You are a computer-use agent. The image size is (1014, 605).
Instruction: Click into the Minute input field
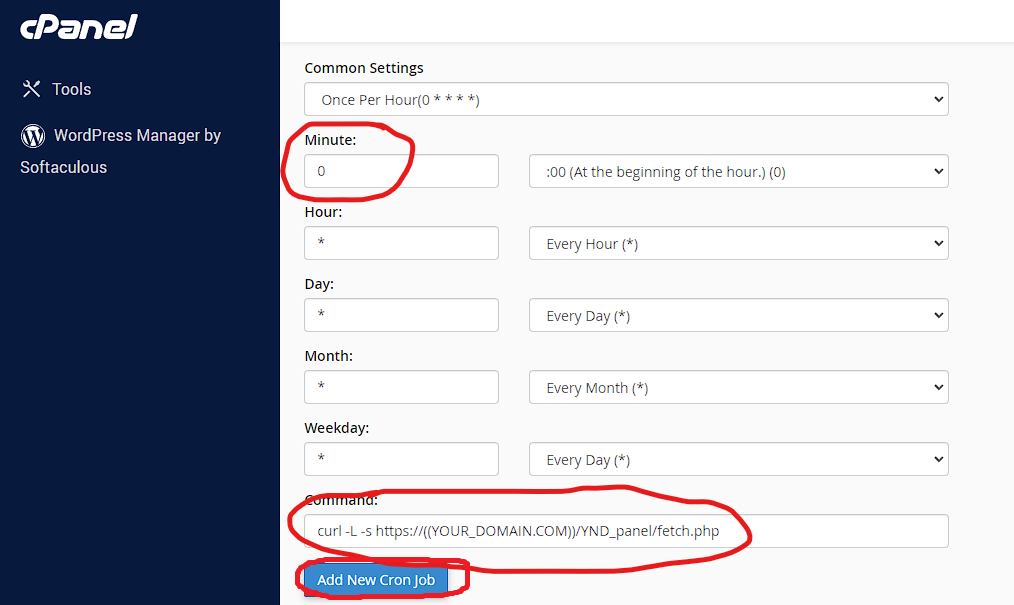[x=402, y=171]
